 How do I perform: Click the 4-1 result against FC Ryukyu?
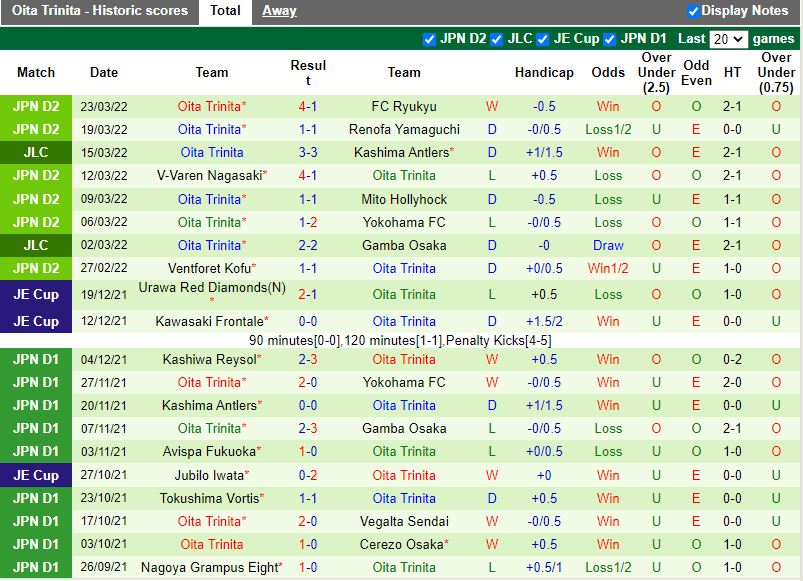coord(308,106)
